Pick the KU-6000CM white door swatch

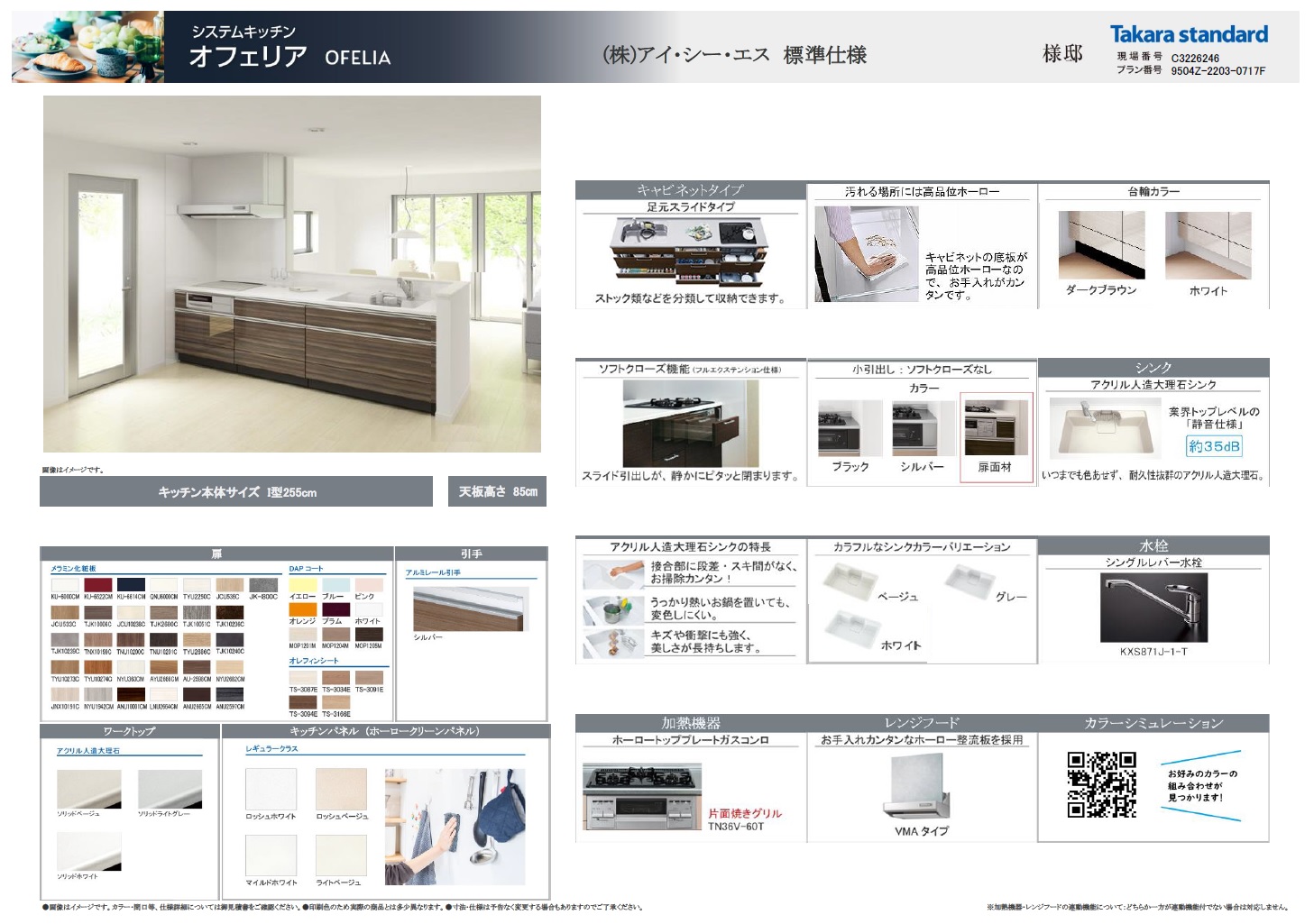(x=65, y=584)
